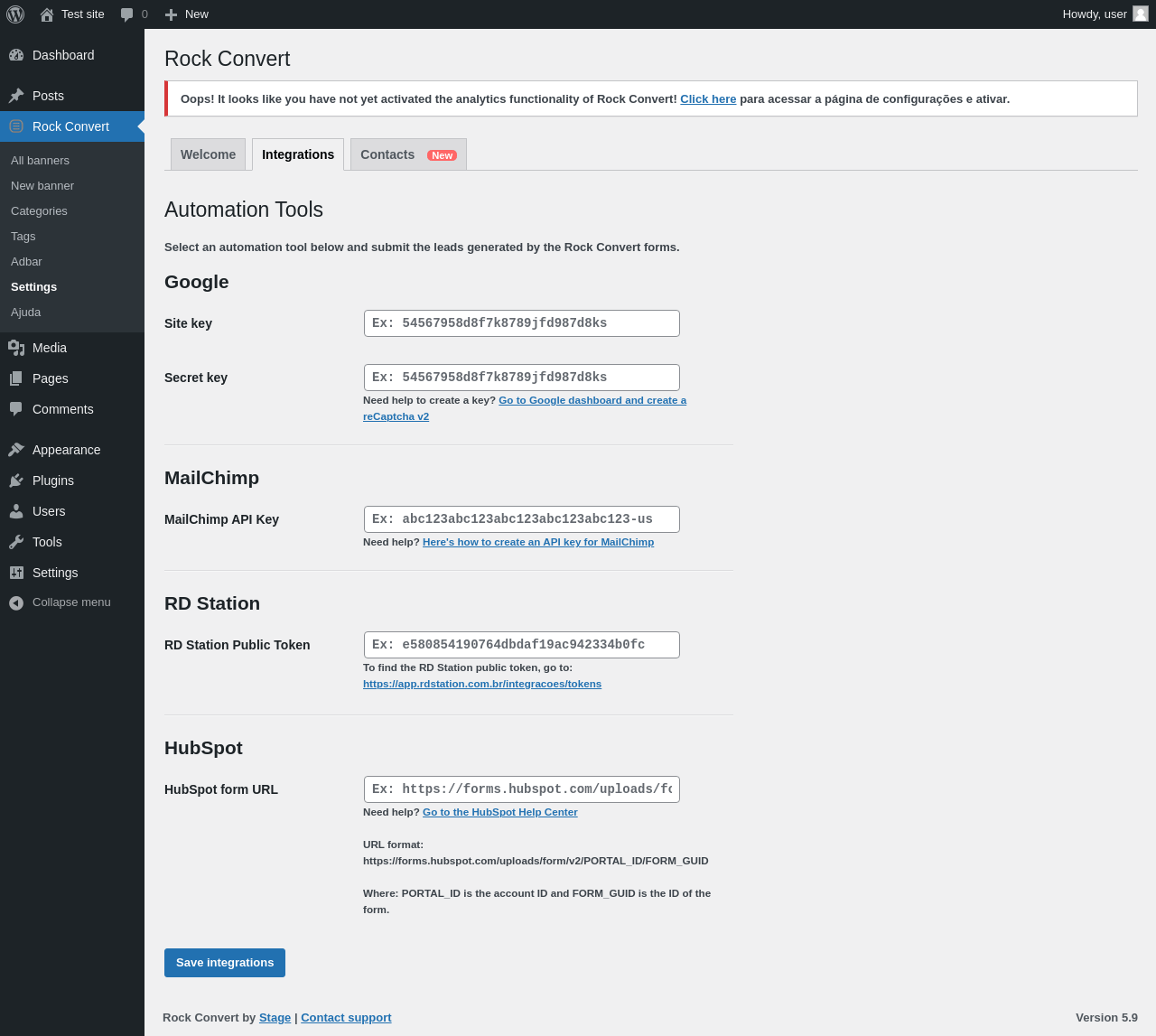Switch to the Welcome tab

tap(208, 154)
